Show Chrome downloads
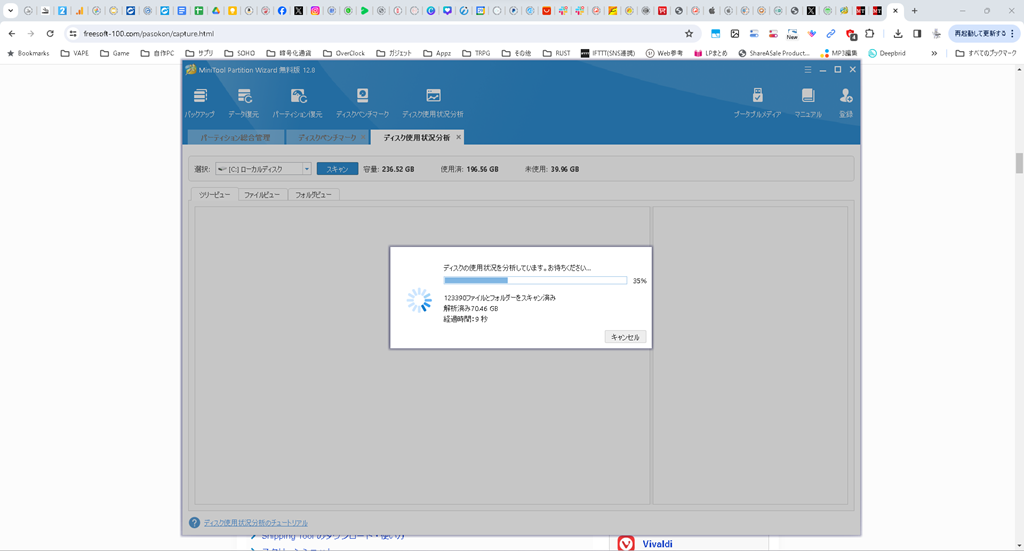This screenshot has height=551, width=1024. (898, 33)
